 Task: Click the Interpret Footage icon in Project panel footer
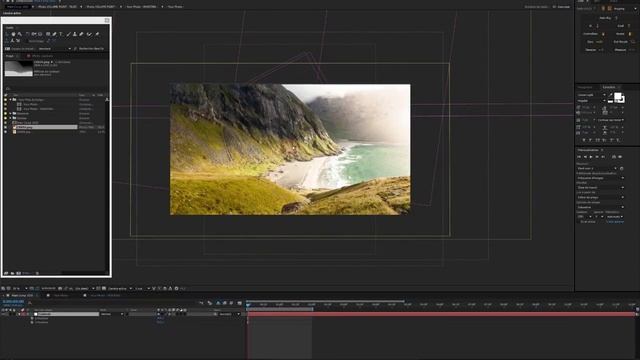[x=6, y=273]
